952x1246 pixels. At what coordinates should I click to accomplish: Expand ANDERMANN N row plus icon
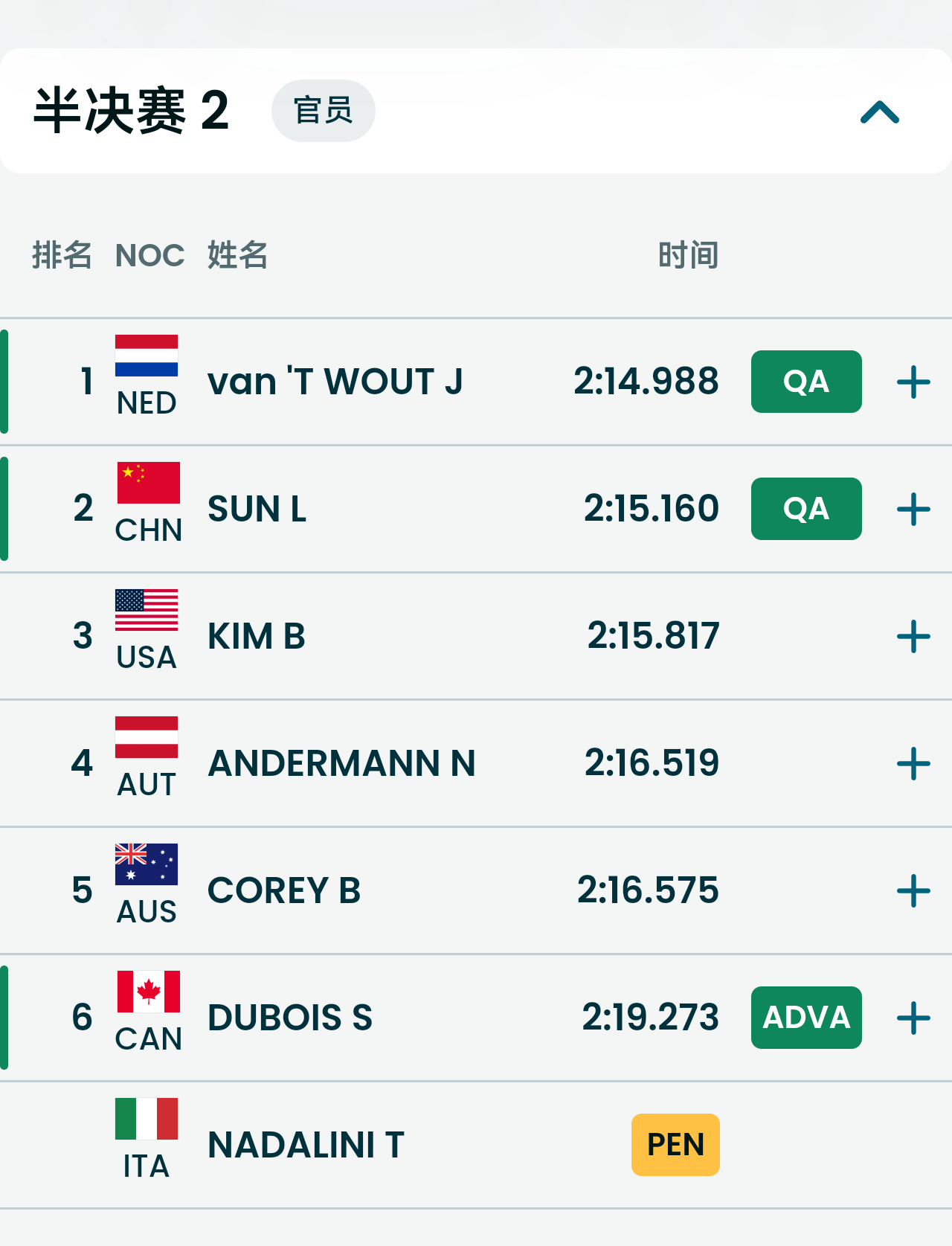(x=913, y=764)
